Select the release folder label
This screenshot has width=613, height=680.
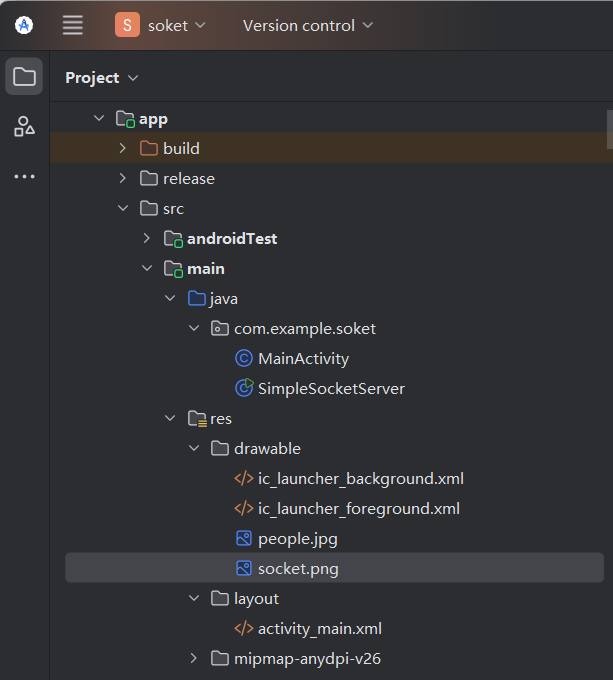(x=189, y=179)
